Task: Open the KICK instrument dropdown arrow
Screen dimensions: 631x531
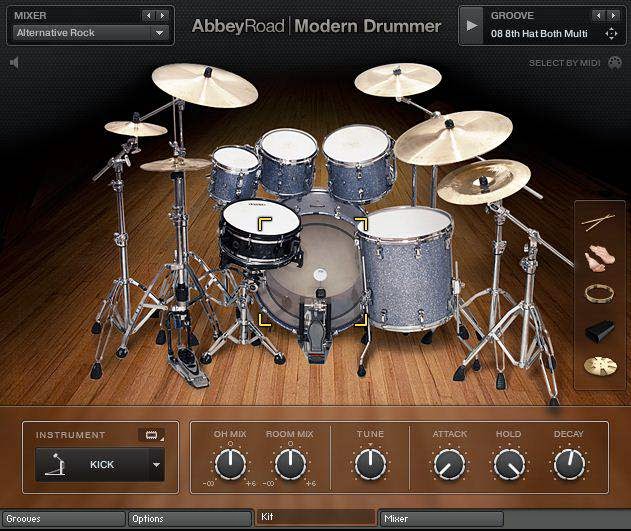Action: tap(157, 465)
